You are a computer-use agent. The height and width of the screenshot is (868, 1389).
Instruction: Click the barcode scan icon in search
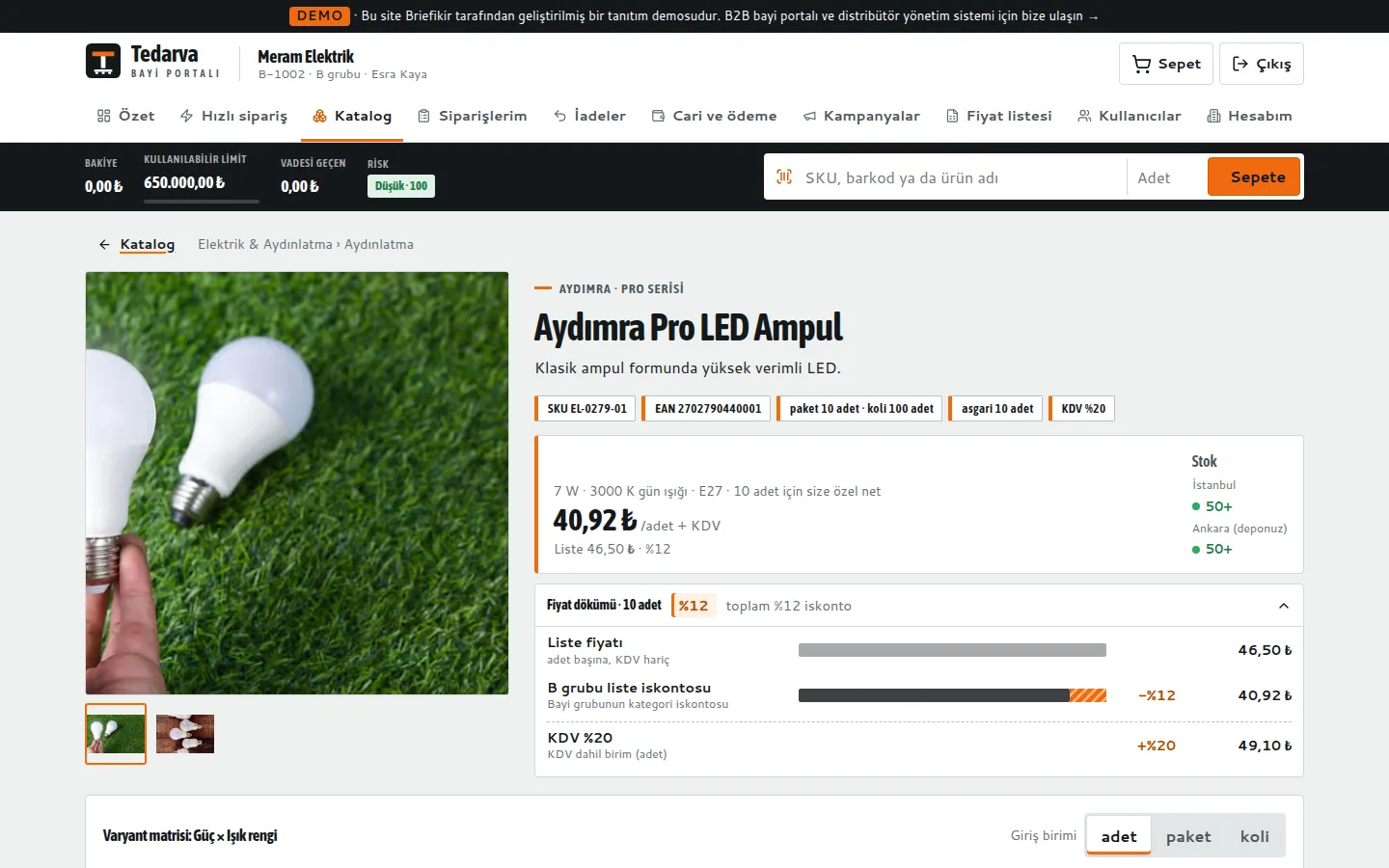pos(784,176)
